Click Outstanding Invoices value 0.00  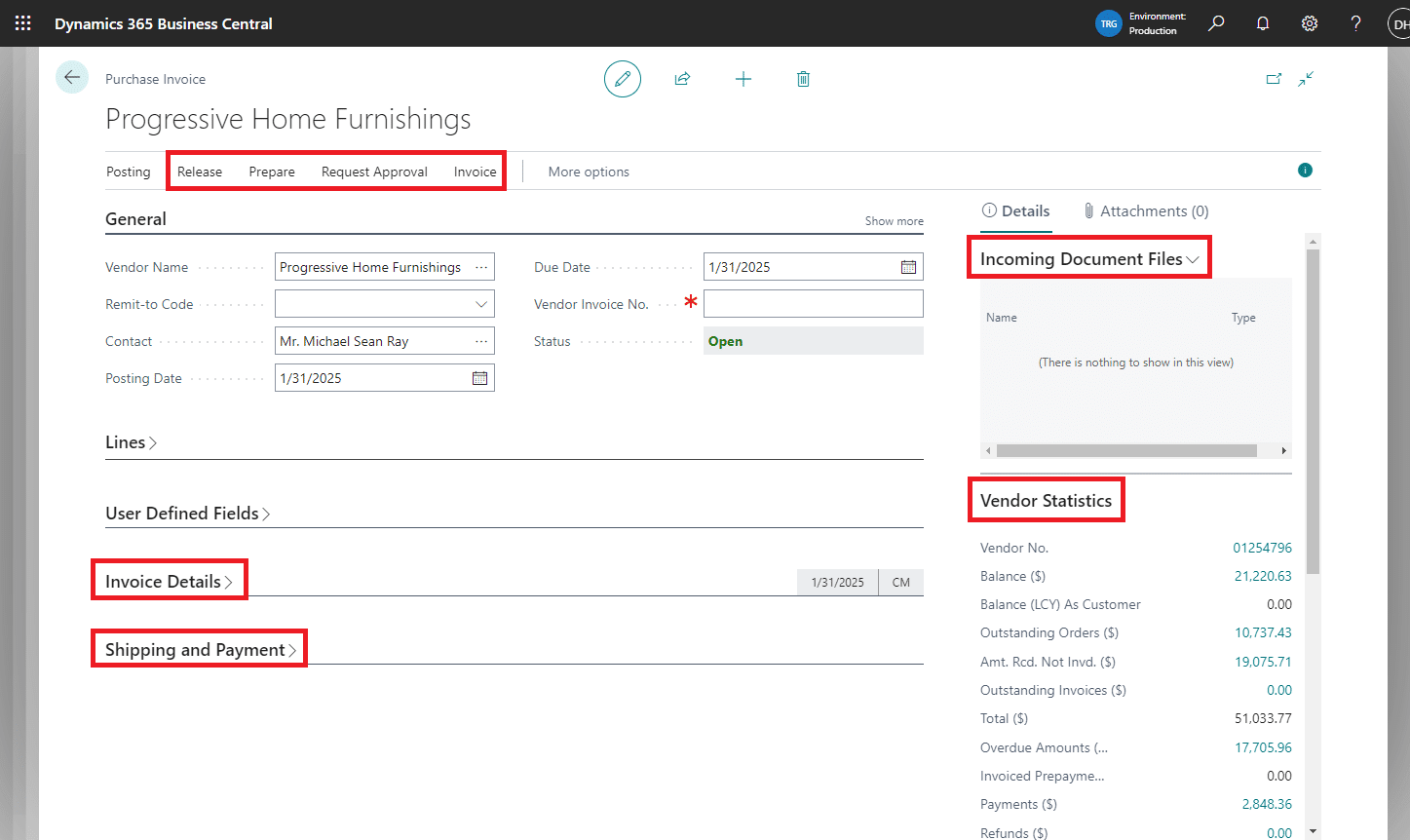[1279, 690]
